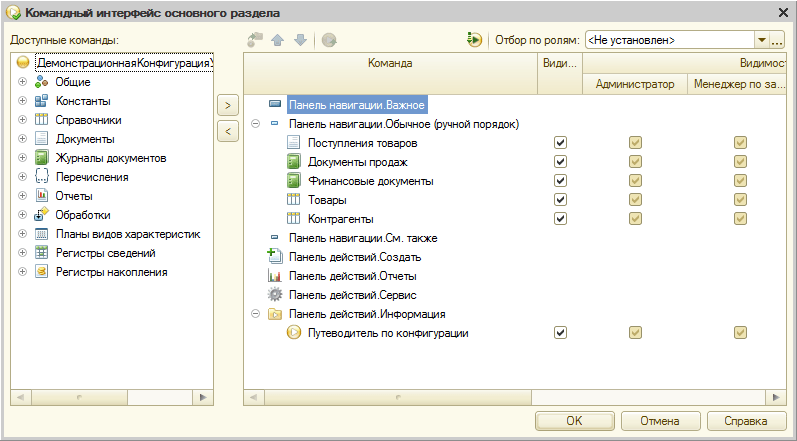Viewport: 797px width, 441px height.
Task: Click the move to group toolbar icon
Action: pos(255,41)
